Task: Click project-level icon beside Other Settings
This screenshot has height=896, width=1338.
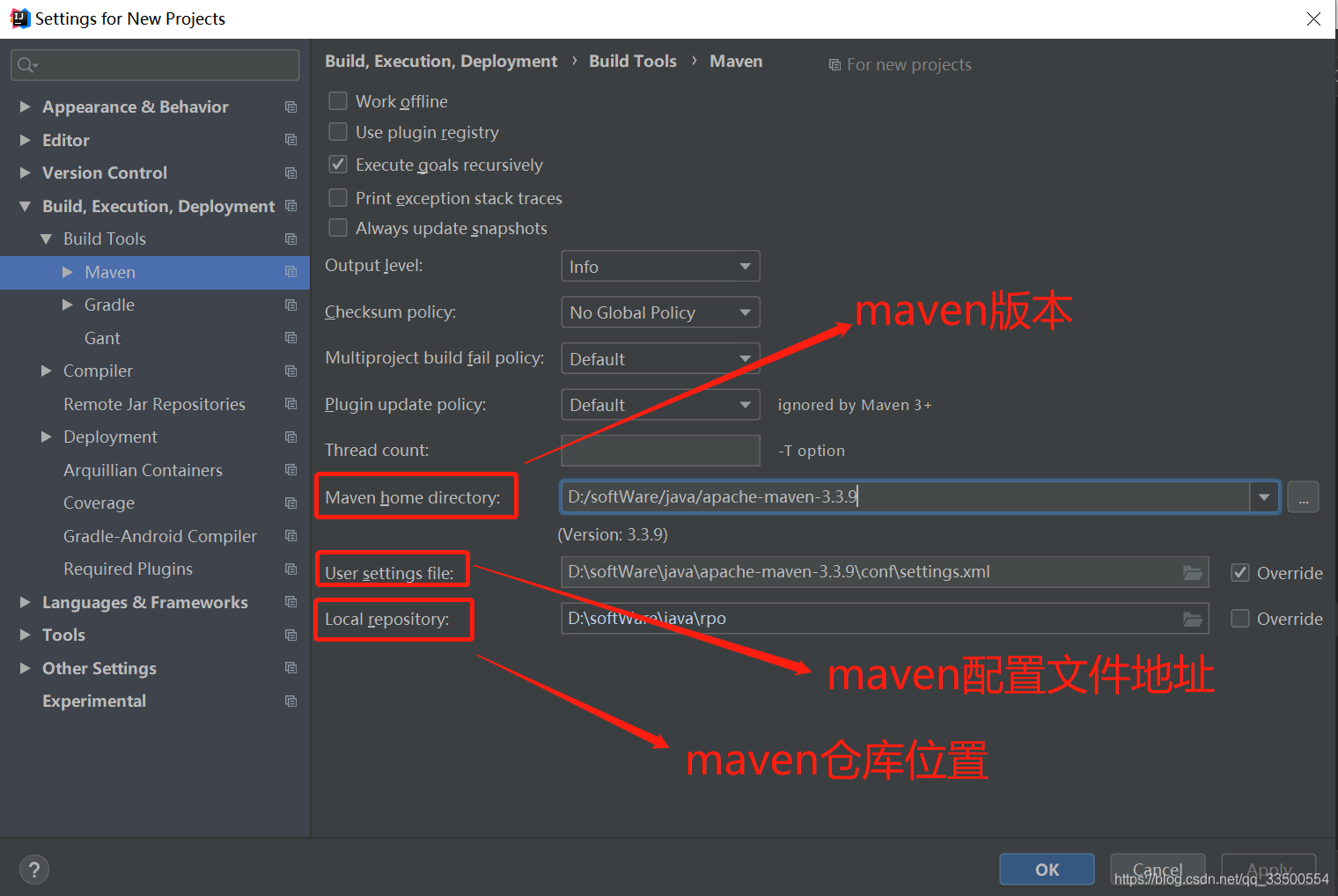Action: click(290, 668)
